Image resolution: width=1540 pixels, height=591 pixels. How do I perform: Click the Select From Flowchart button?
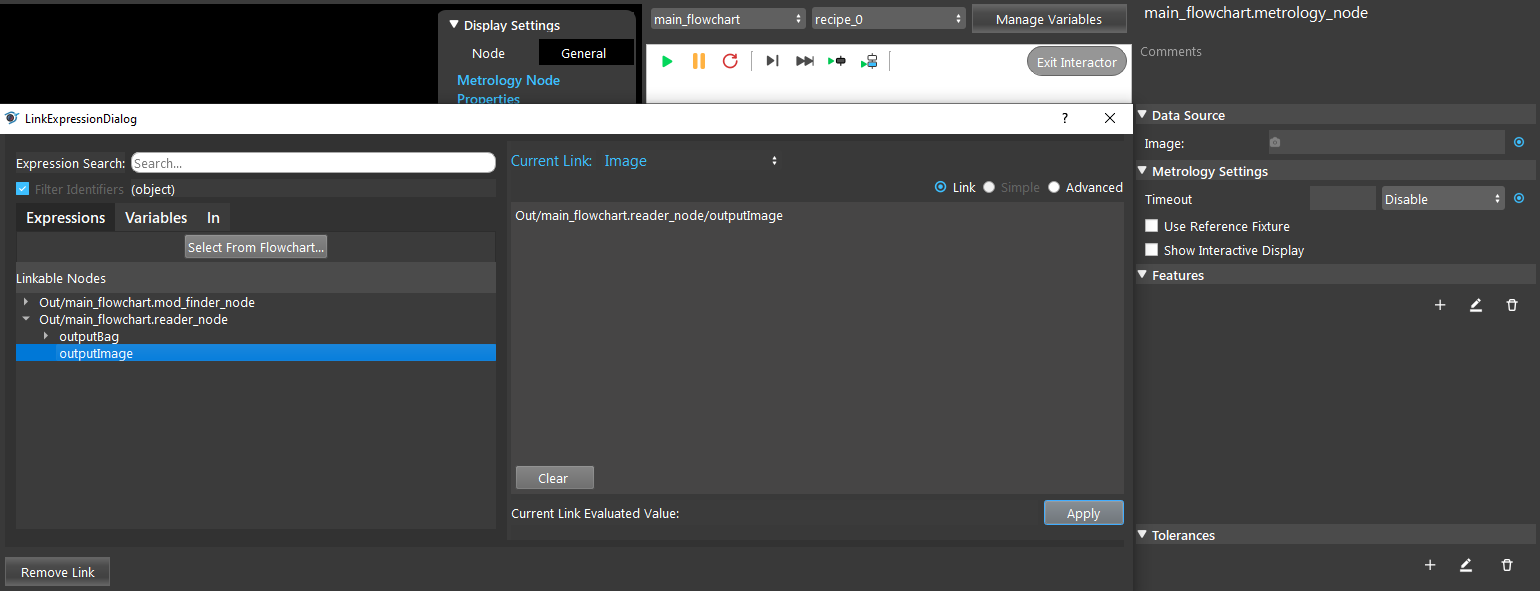click(x=256, y=247)
